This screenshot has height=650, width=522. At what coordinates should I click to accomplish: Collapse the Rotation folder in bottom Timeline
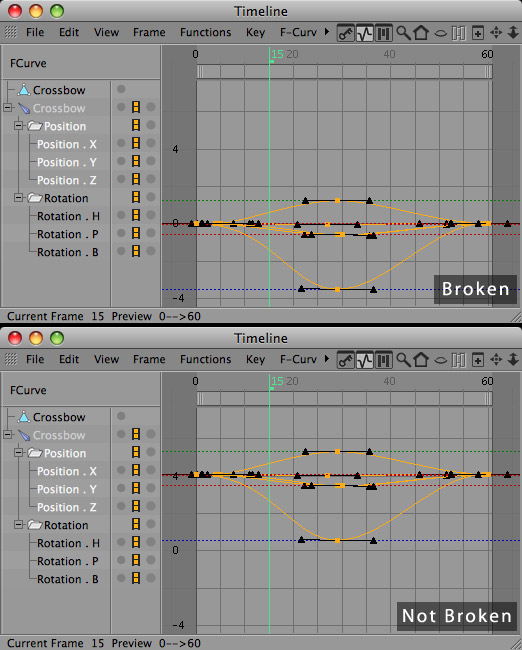coord(18,524)
